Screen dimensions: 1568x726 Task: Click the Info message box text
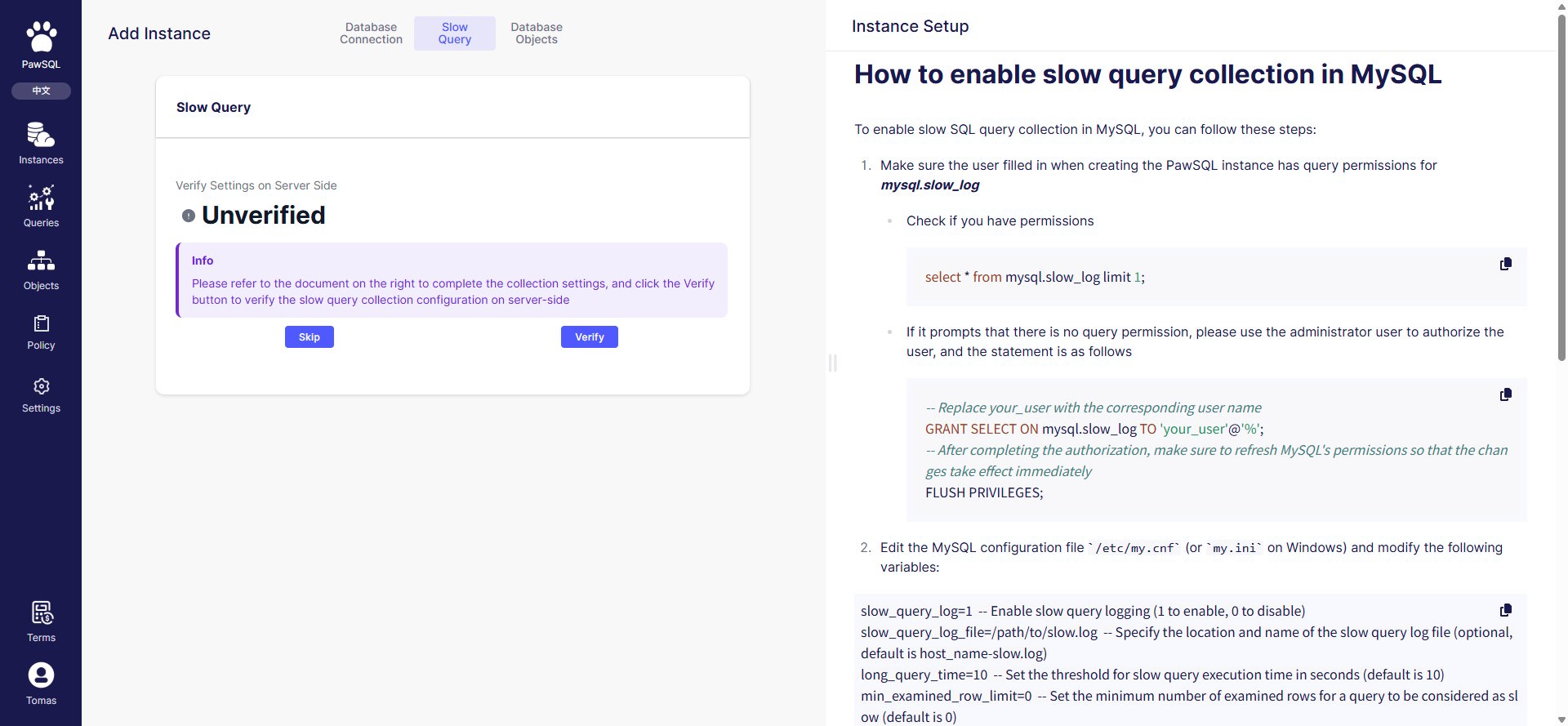tap(452, 292)
